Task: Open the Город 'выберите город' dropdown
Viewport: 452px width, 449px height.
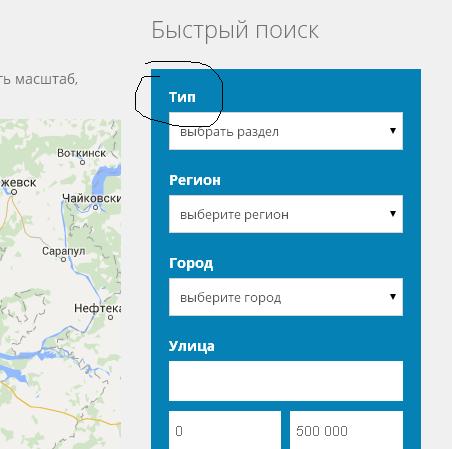Action: tap(286, 297)
